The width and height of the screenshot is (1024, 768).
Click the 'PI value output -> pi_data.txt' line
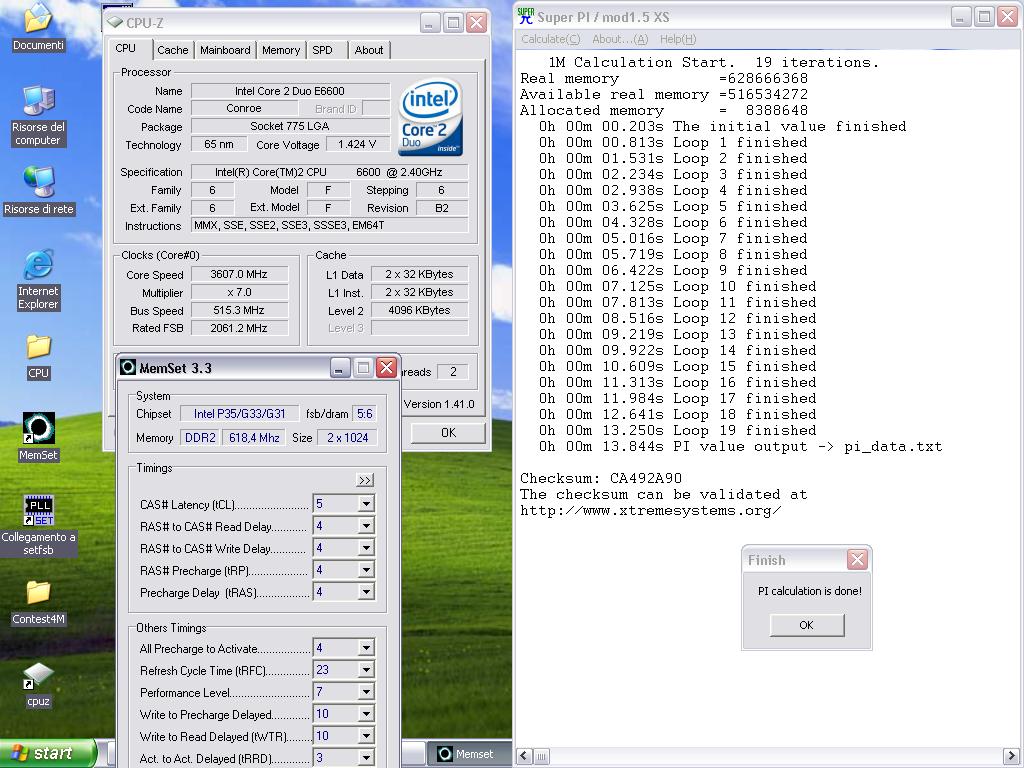(x=741, y=447)
